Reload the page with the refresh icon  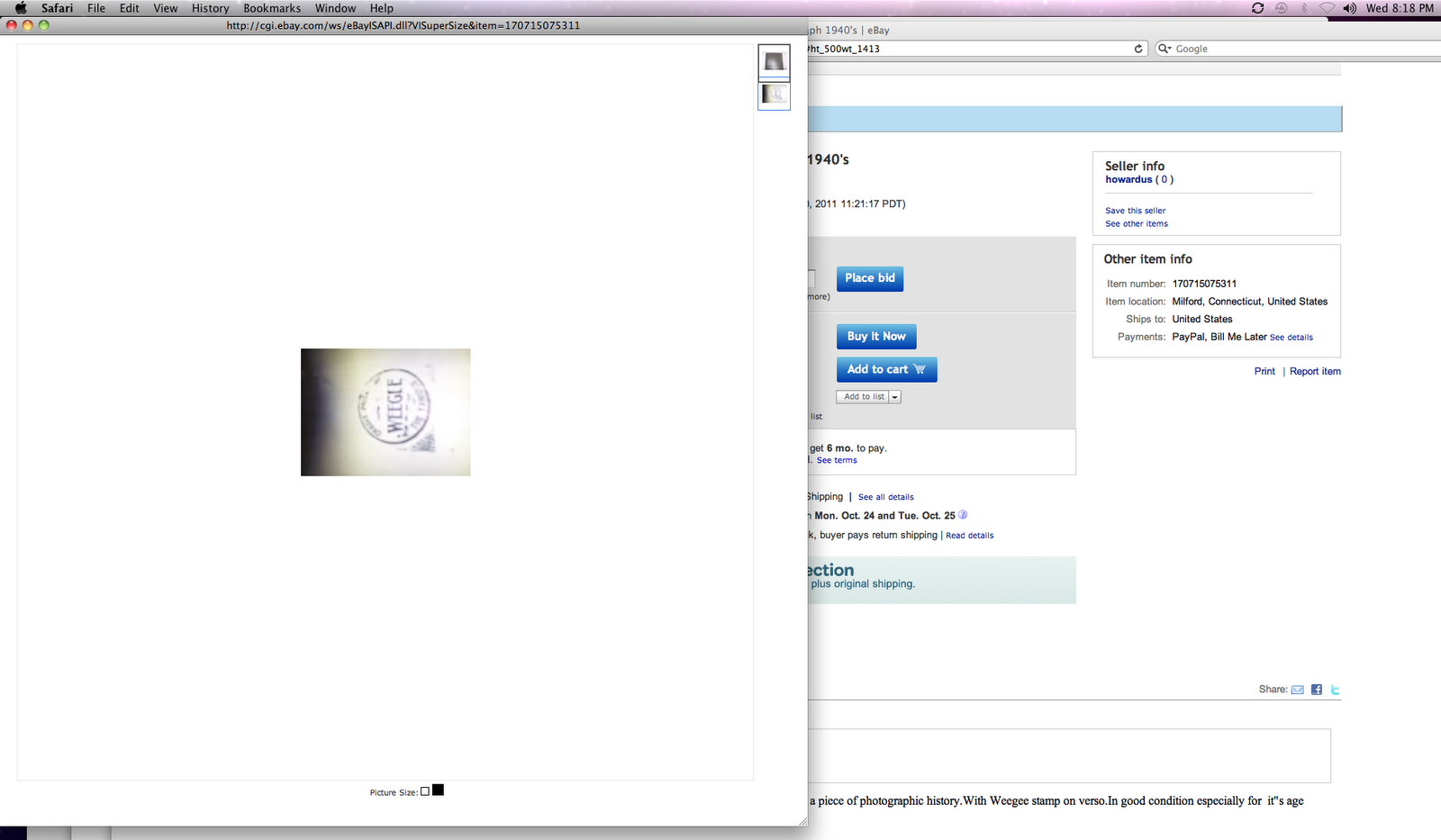pos(1138,49)
